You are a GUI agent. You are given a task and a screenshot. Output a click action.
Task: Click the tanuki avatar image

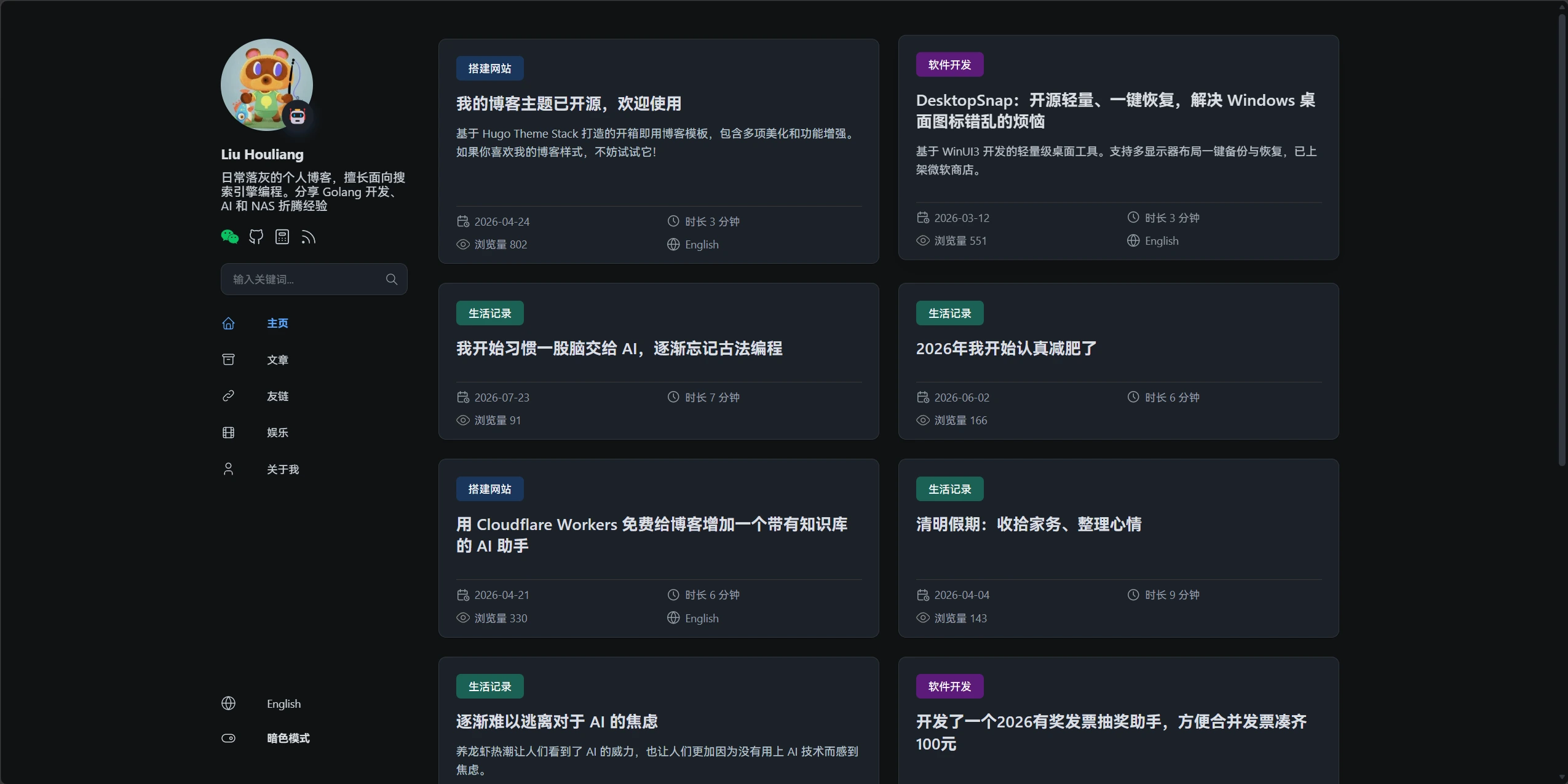pyautogui.click(x=267, y=85)
